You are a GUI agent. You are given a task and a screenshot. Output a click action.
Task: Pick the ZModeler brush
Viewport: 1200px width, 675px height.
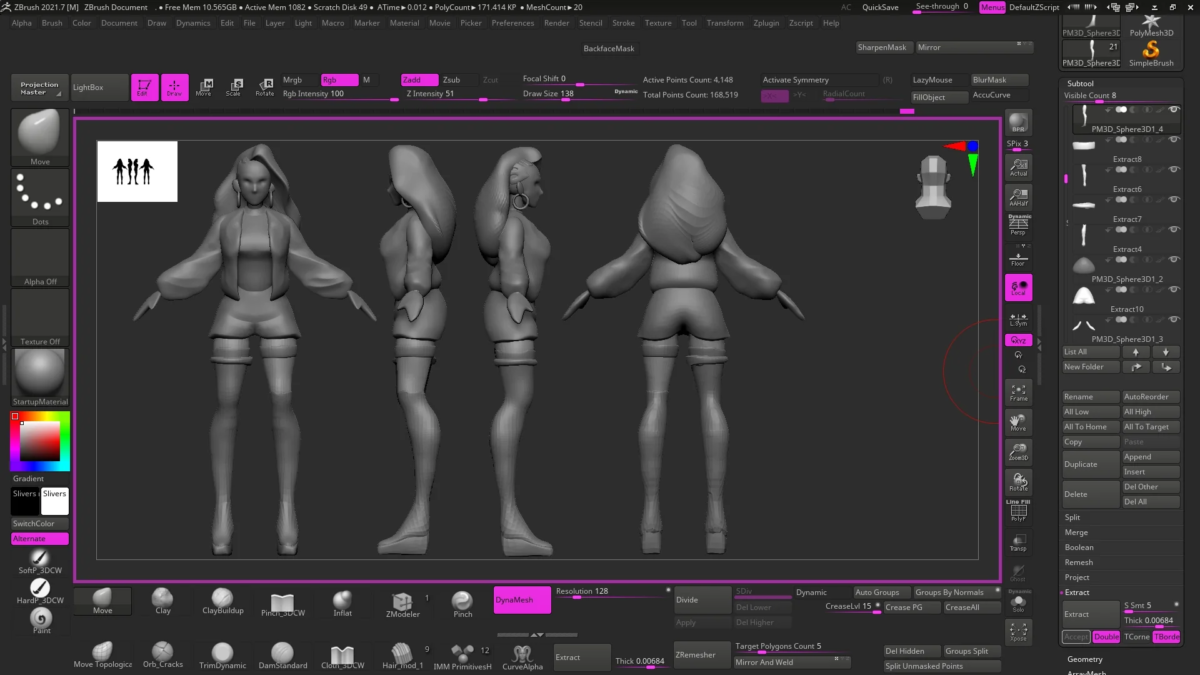[x=402, y=601]
